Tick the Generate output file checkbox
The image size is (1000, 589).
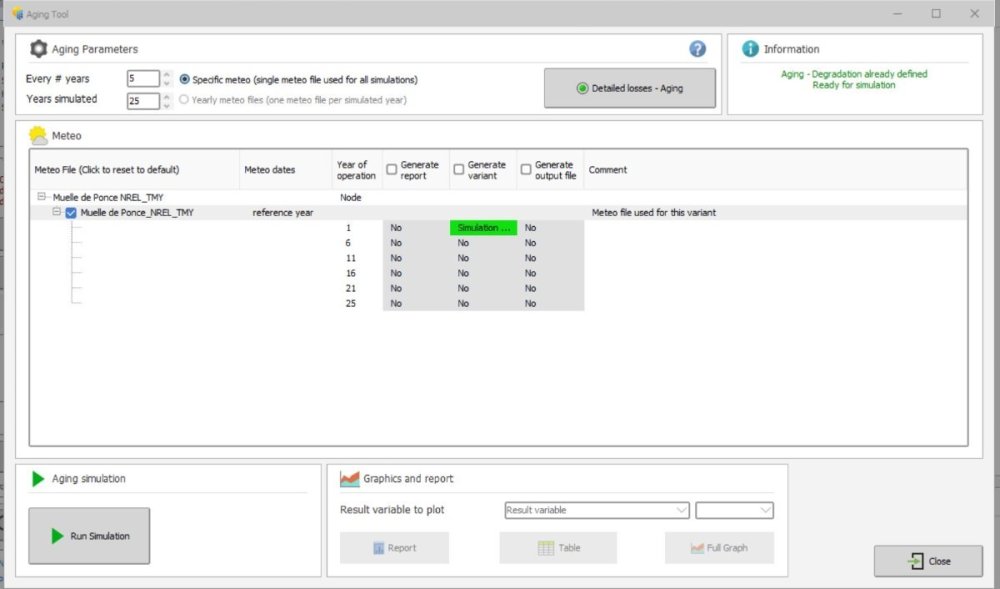pos(526,170)
